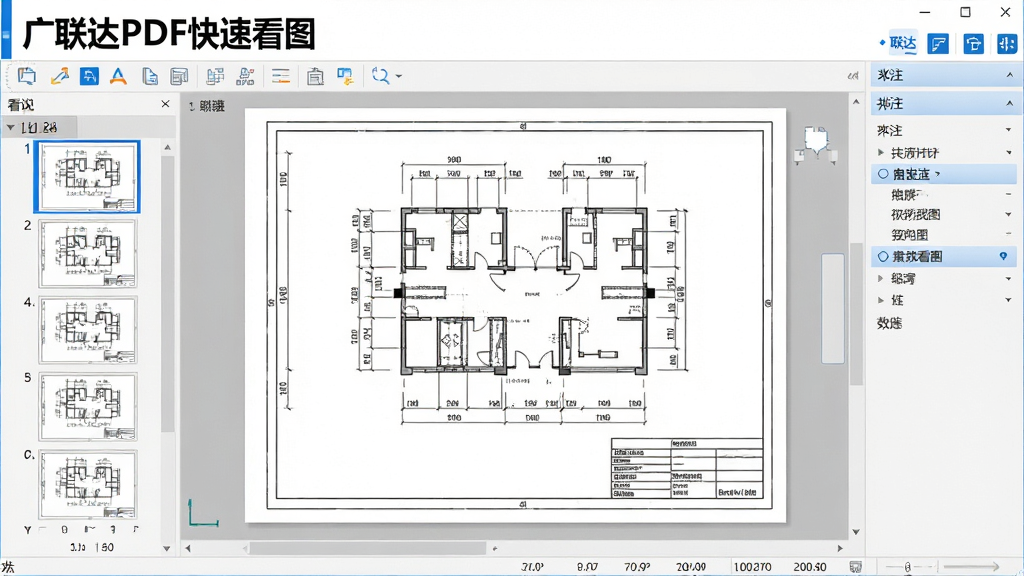Select the upper circle radio row in right panel

(x=944, y=174)
